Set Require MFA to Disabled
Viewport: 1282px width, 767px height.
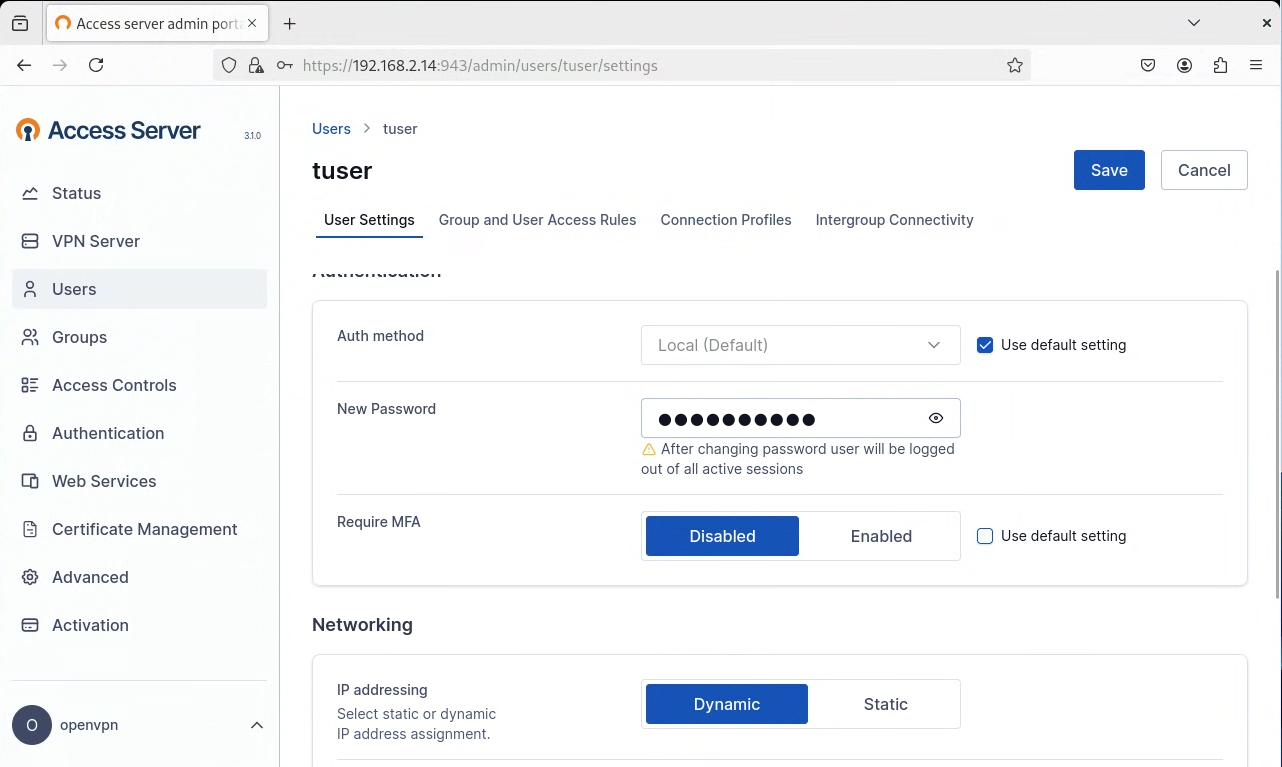722,536
